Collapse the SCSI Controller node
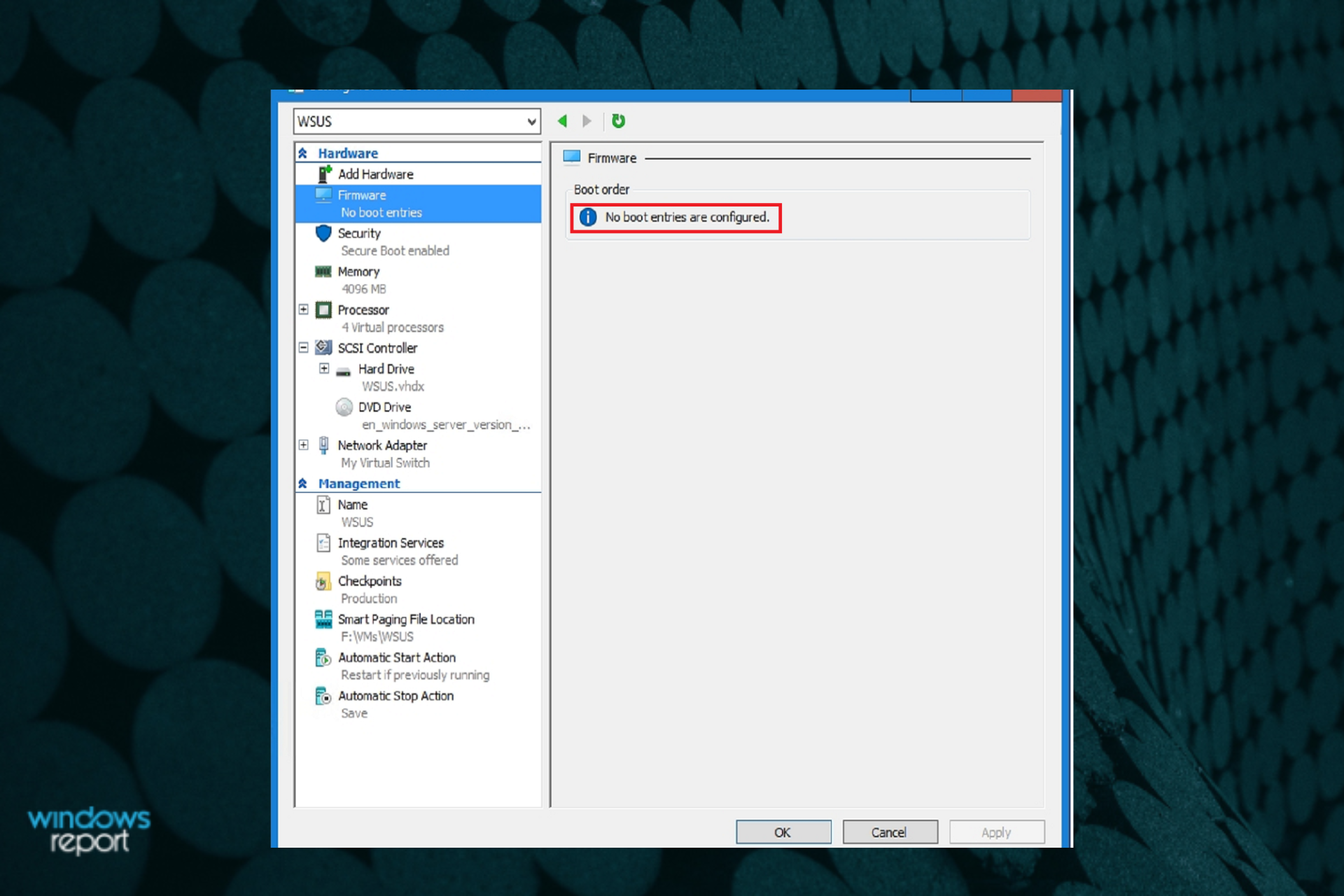The image size is (1344, 896). click(x=304, y=347)
